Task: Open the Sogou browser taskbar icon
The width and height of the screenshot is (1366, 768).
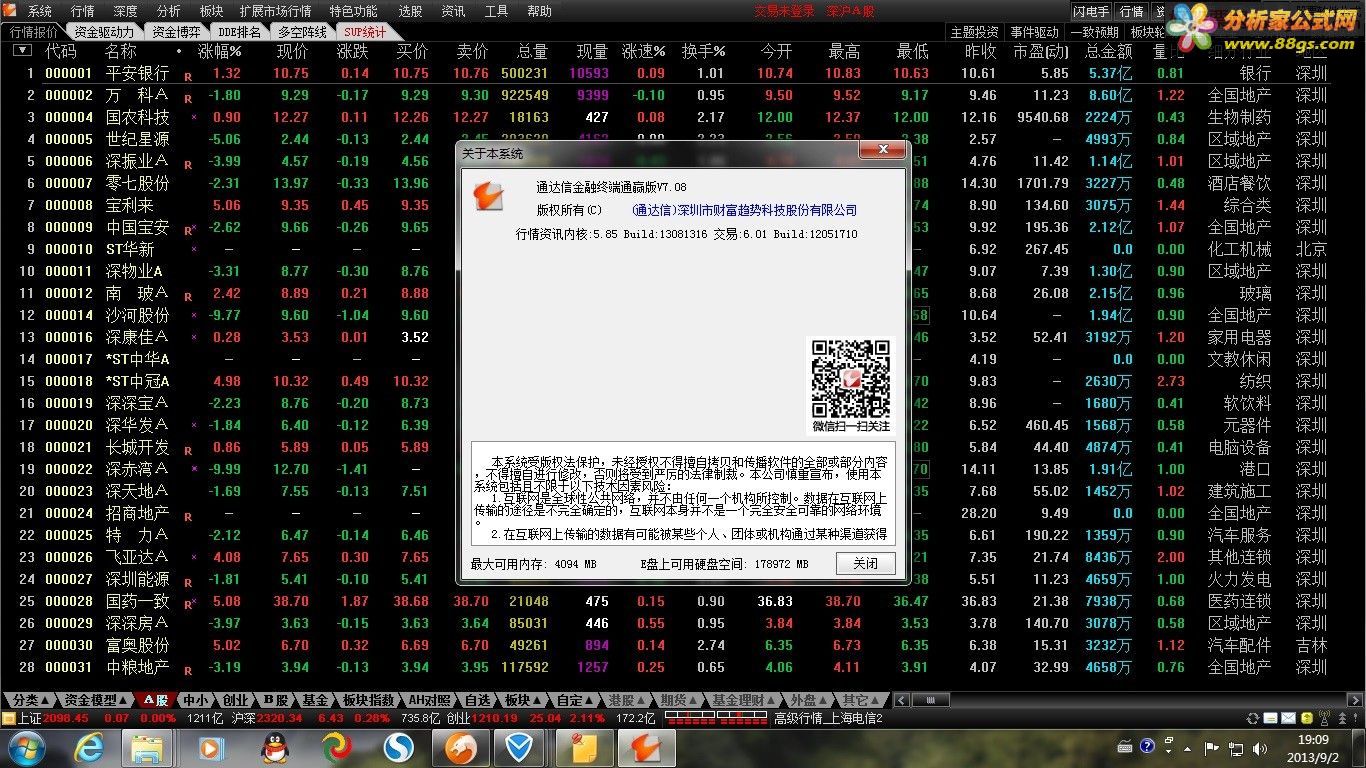Action: click(x=399, y=747)
